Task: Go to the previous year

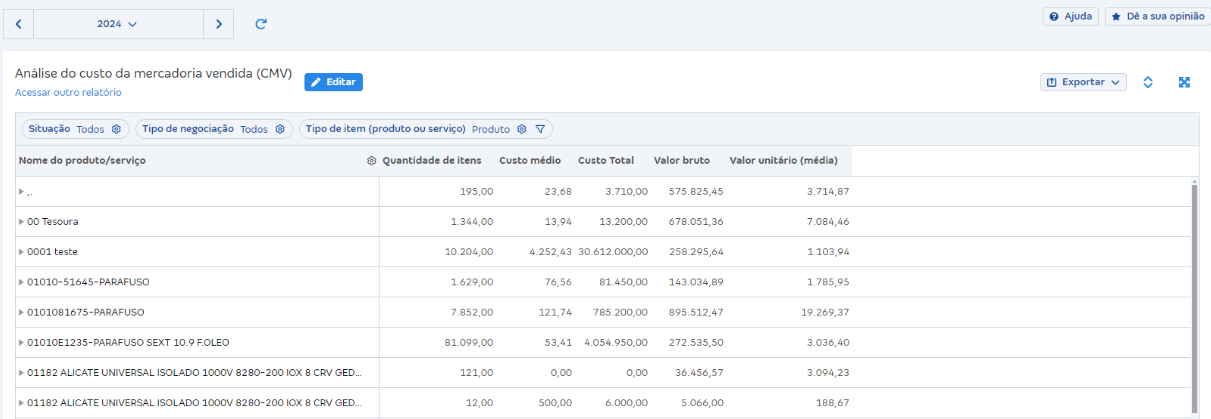Action: (x=18, y=24)
